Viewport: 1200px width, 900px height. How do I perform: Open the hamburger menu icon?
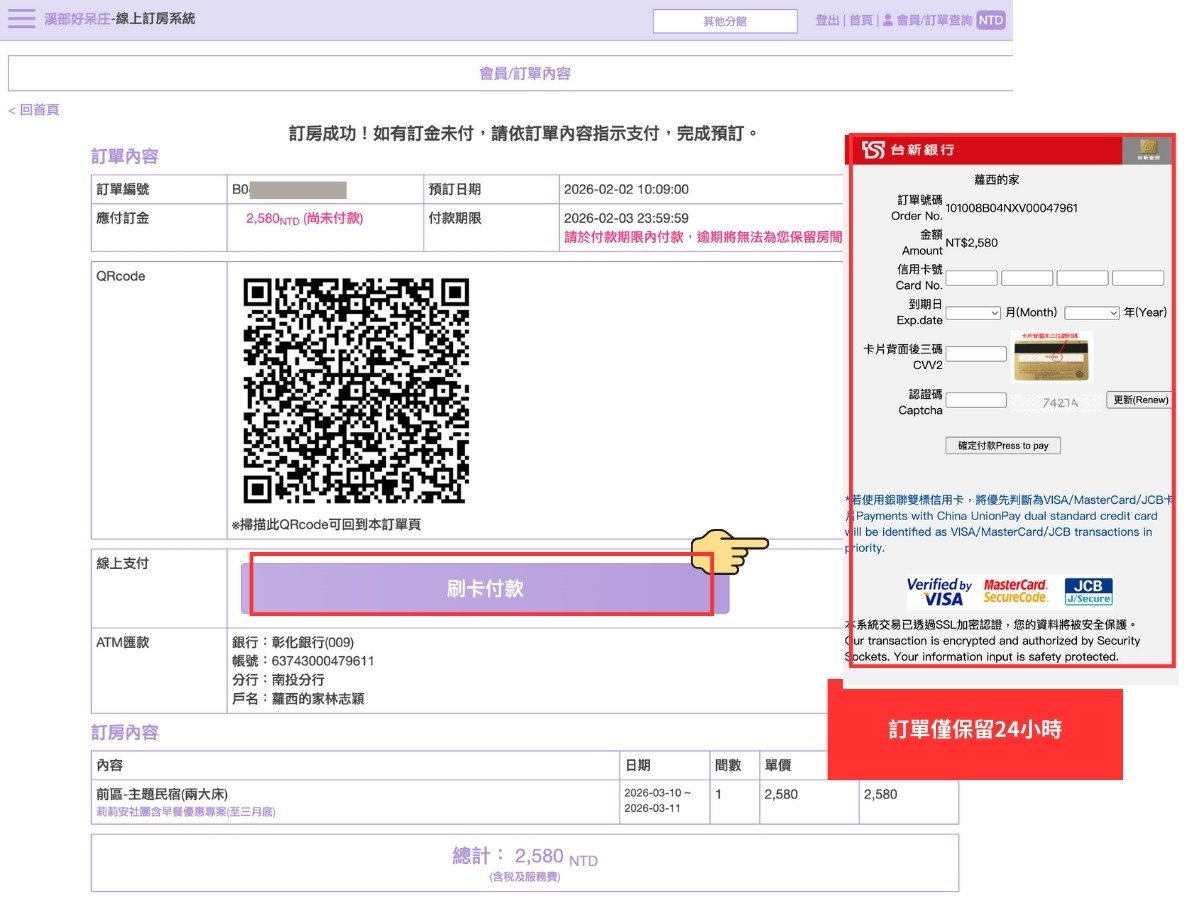(x=21, y=19)
